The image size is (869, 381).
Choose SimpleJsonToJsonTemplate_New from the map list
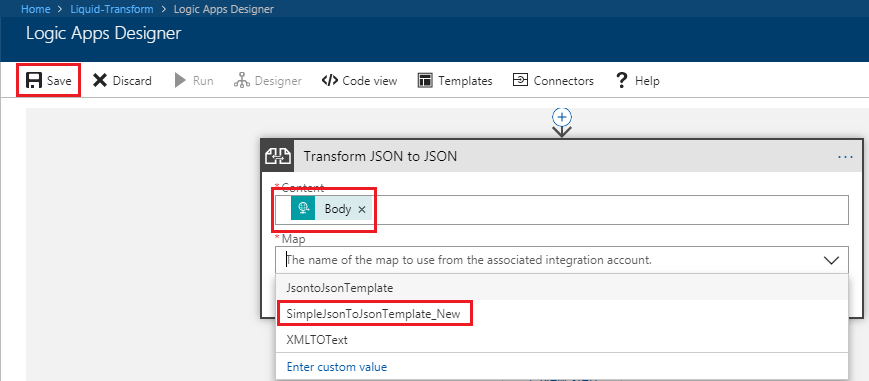pos(562,314)
